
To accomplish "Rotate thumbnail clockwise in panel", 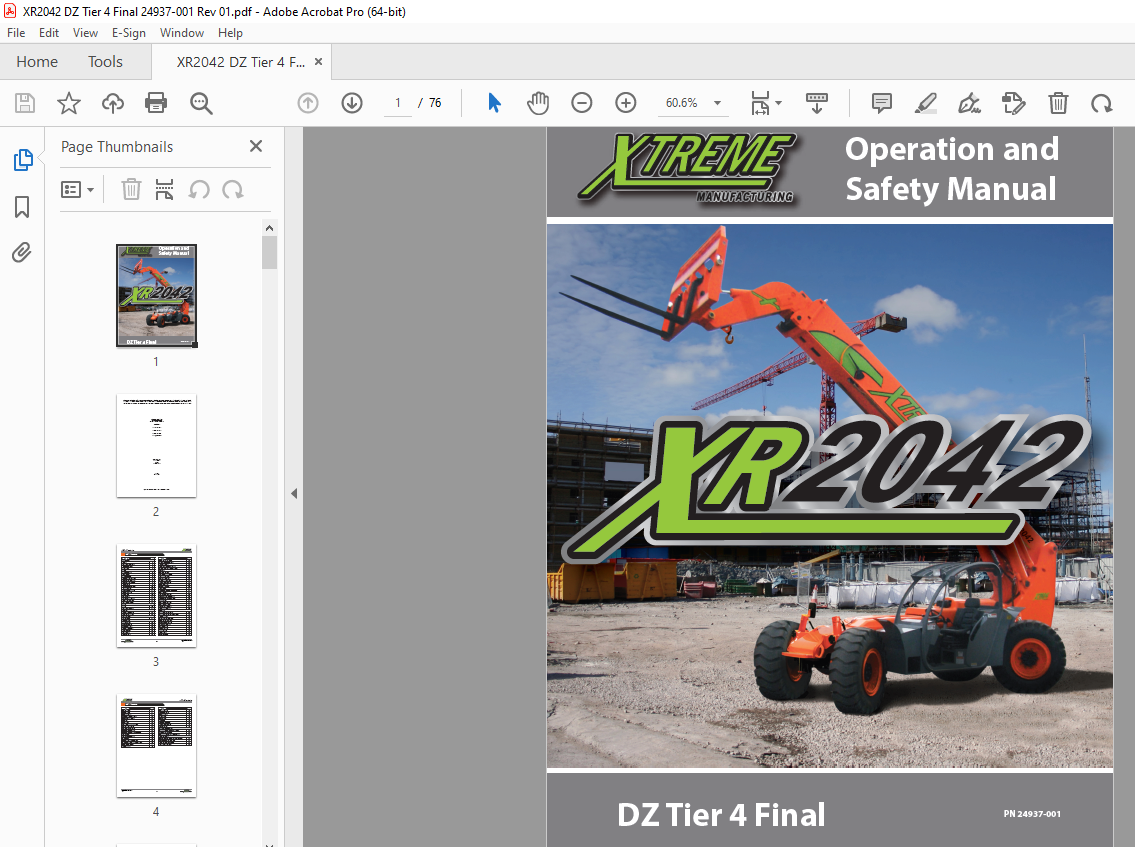I will coord(233,190).
